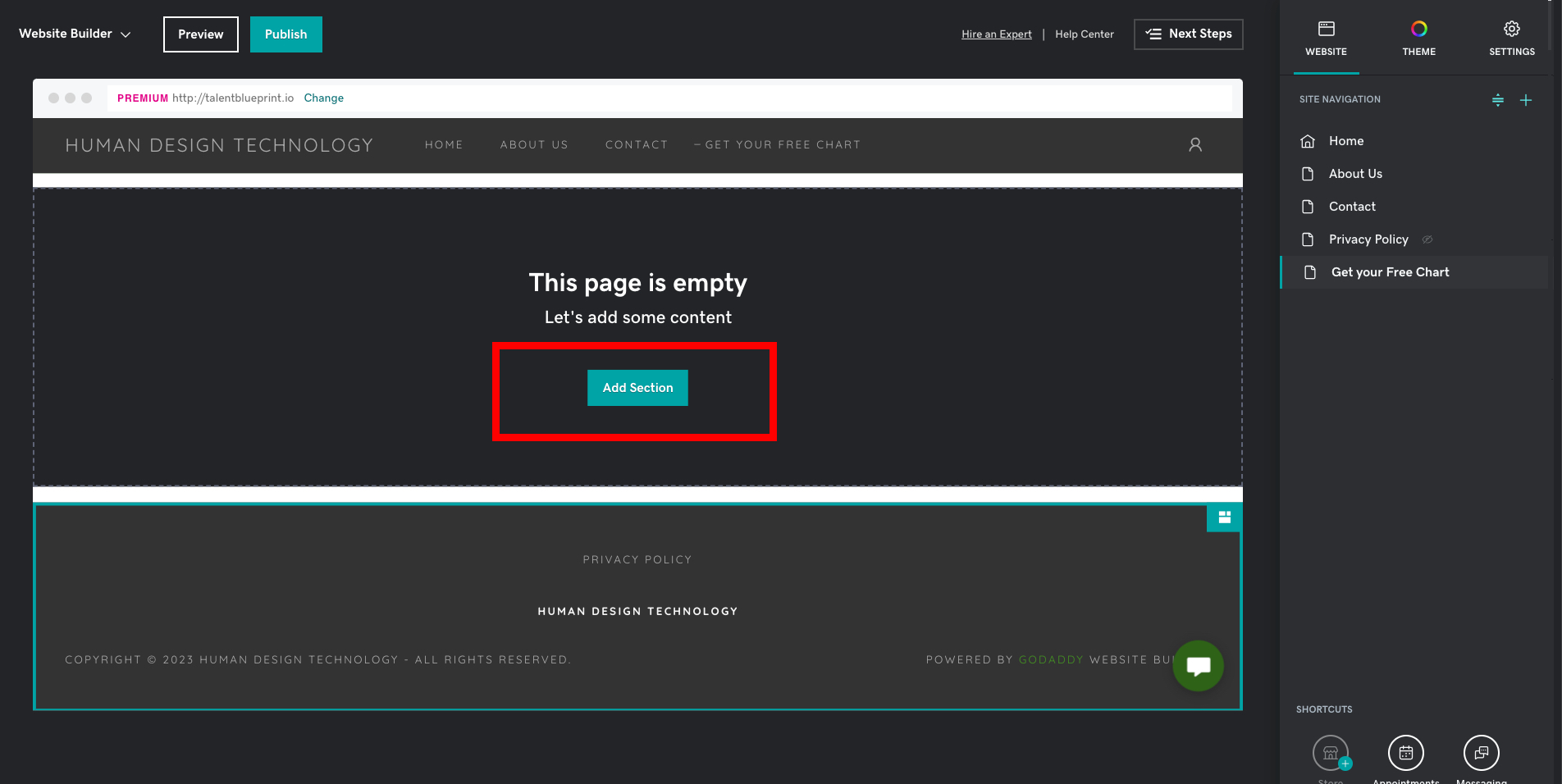Click the footer layout icon
Screen dimensions: 1562x784
pyautogui.click(x=1224, y=517)
